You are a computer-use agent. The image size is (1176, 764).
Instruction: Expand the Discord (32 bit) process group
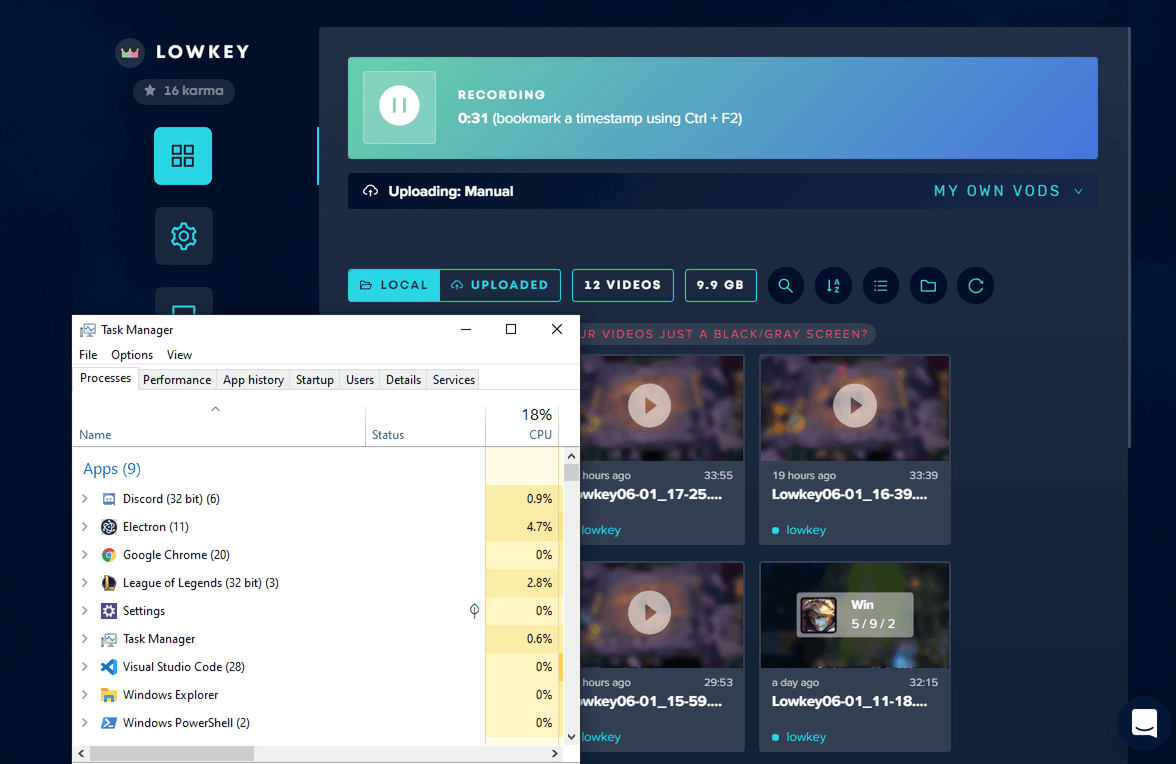coord(85,499)
